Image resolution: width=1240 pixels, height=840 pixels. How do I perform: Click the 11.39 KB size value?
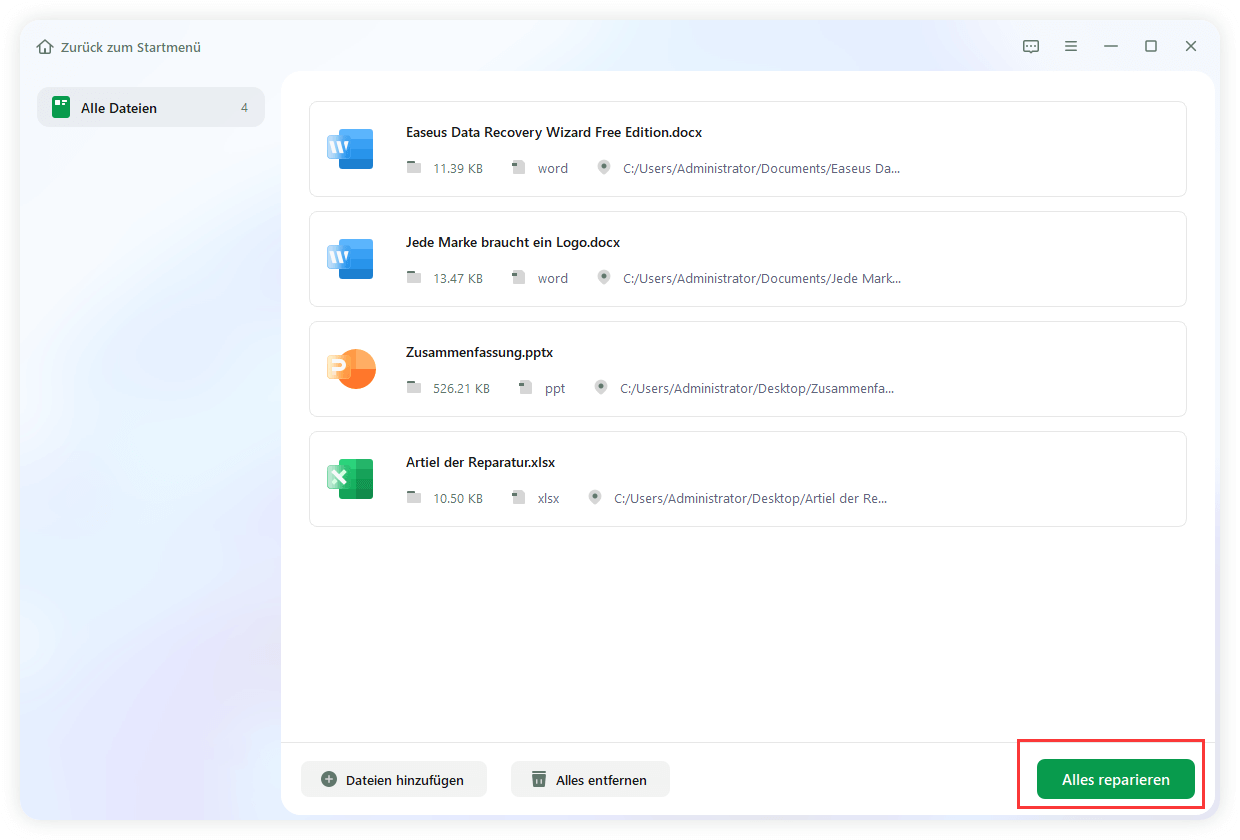click(458, 168)
